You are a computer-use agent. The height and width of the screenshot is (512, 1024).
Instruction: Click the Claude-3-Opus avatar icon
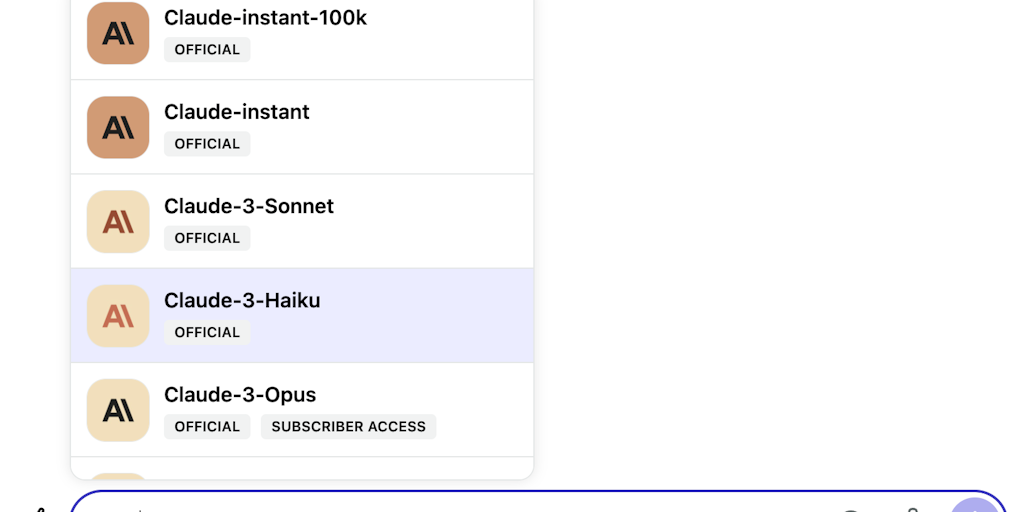(118, 410)
